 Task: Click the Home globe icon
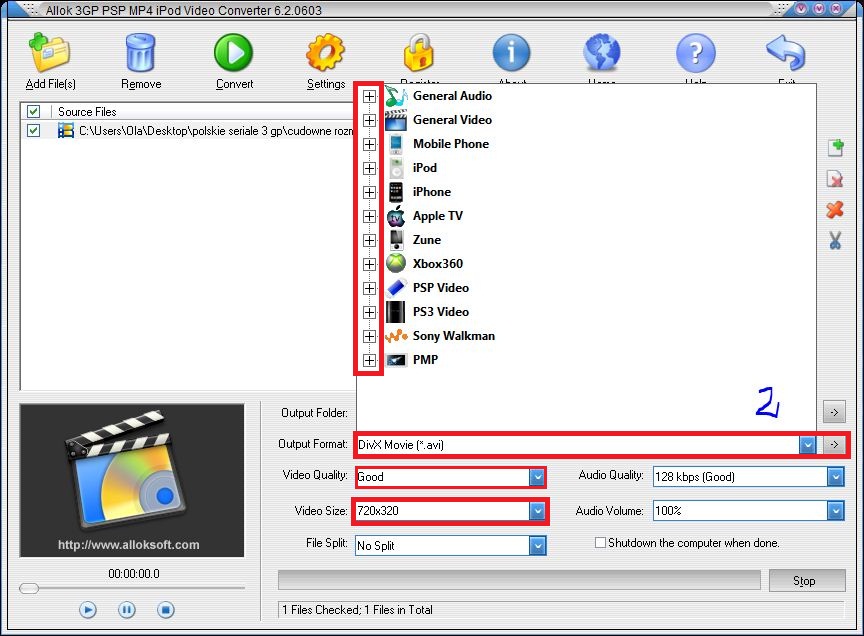(x=602, y=53)
